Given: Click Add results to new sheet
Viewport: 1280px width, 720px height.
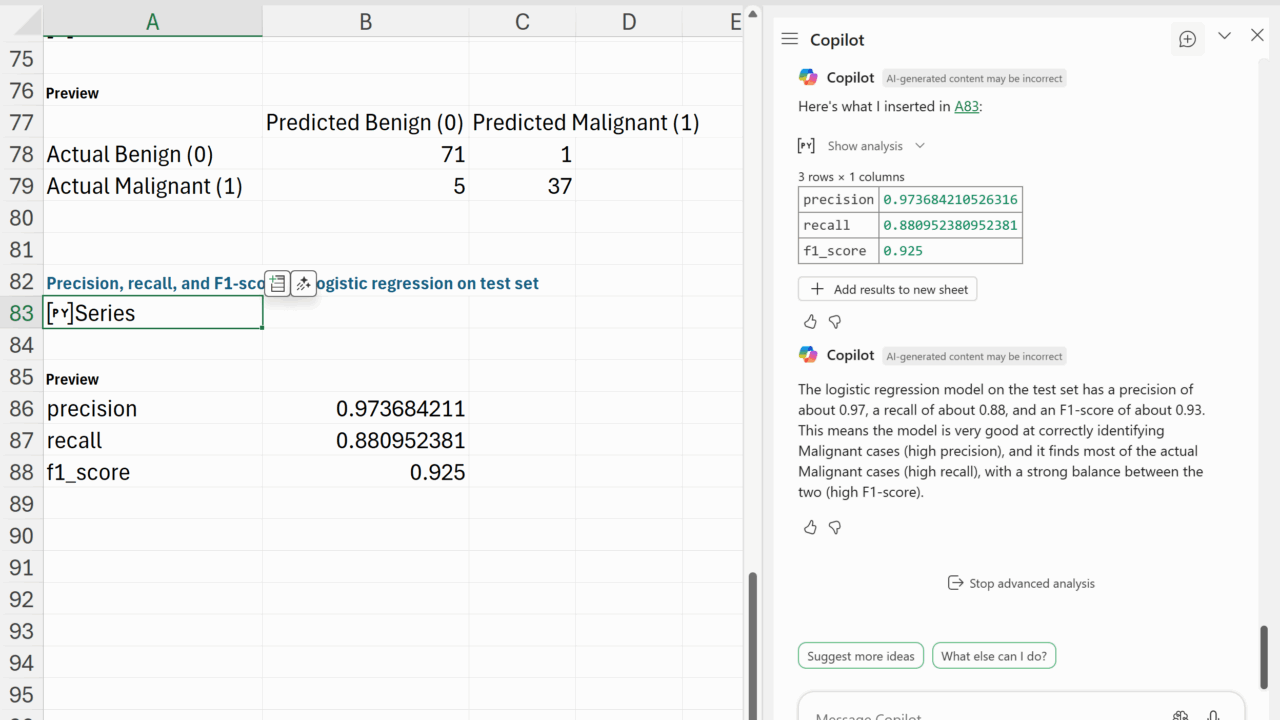Looking at the screenshot, I should (x=887, y=289).
